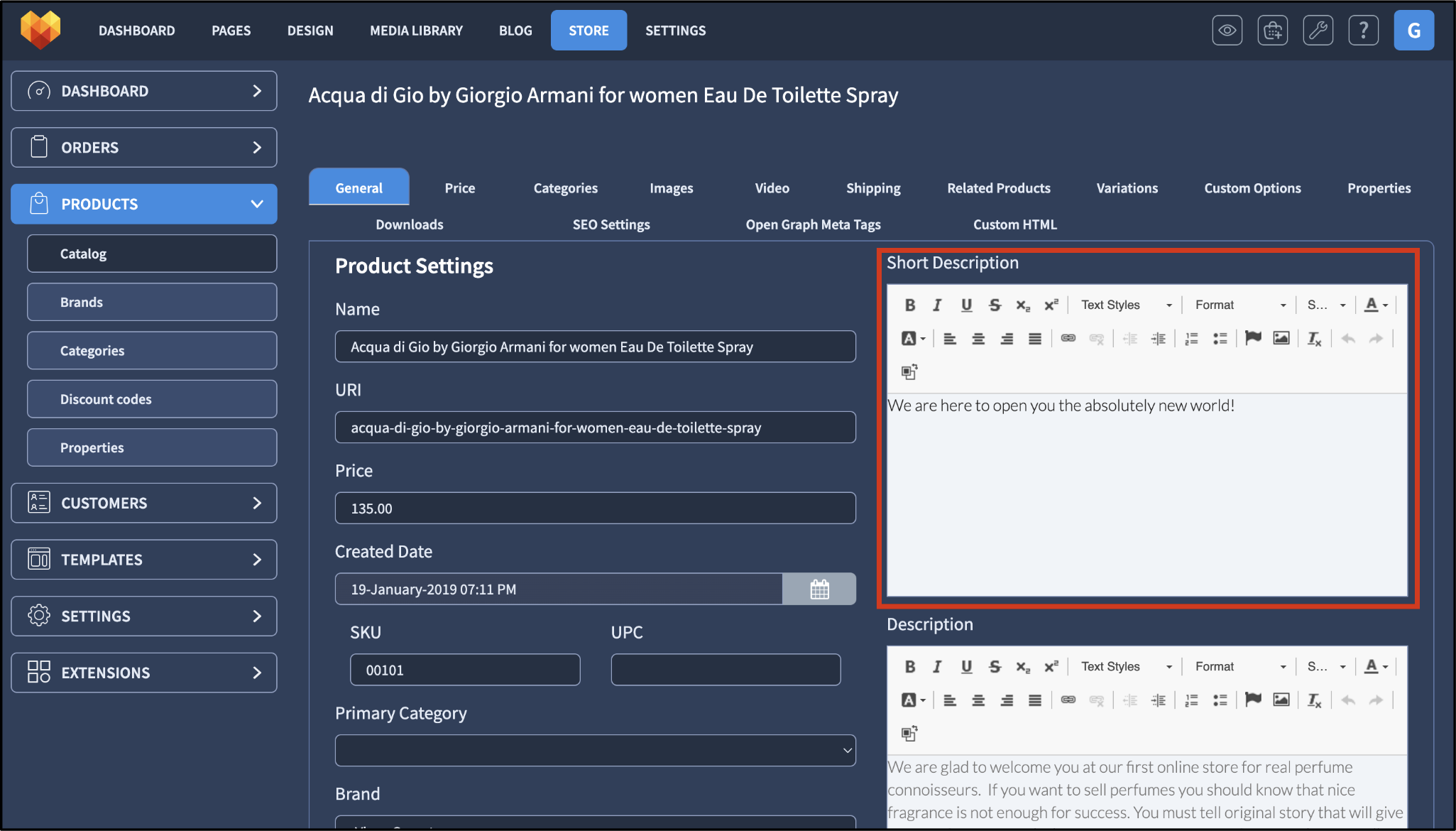Insert image in Short Description editor
The height and width of the screenshot is (831, 1456).
click(x=1281, y=339)
